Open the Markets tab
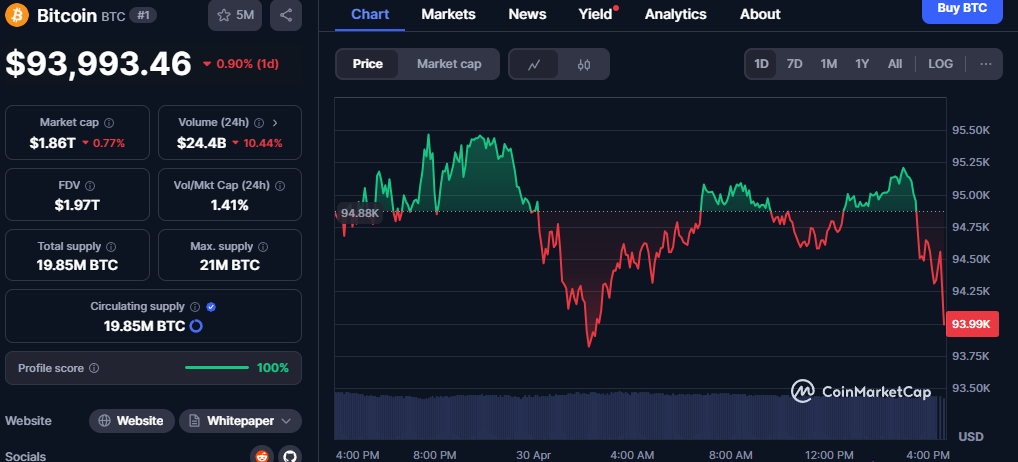1018x462 pixels. tap(449, 14)
